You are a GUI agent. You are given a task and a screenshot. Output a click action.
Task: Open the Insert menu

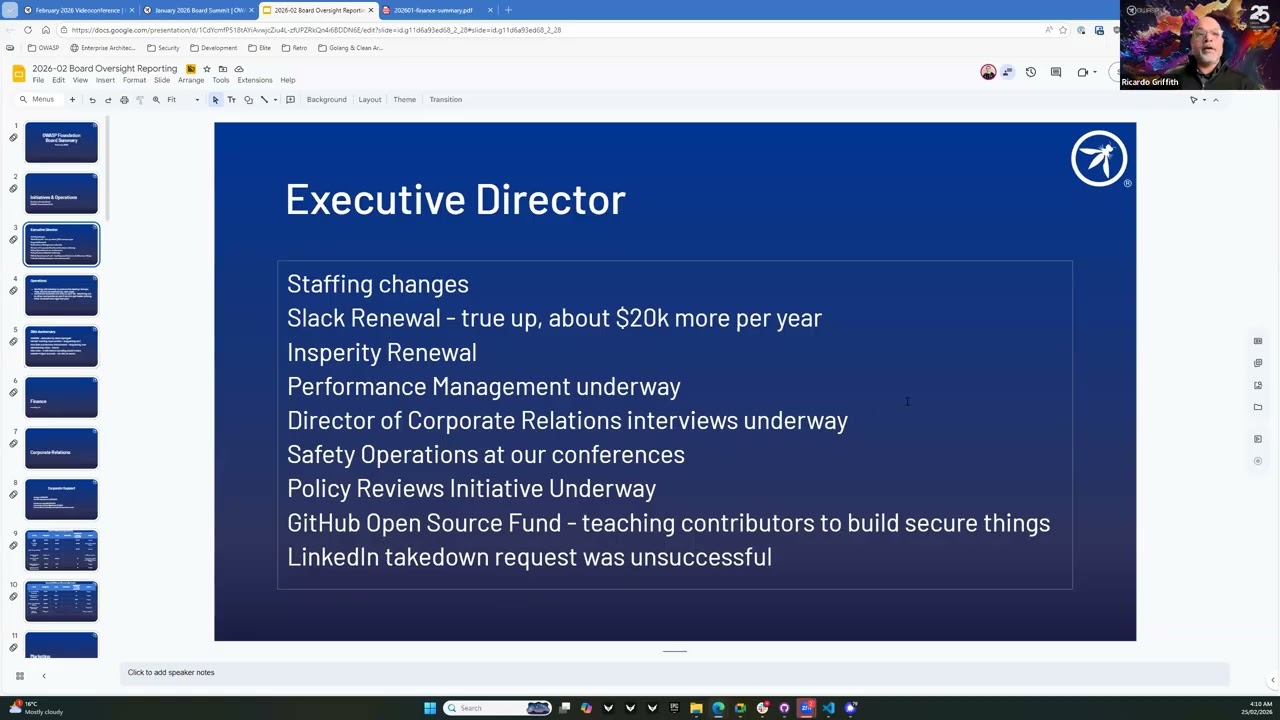(105, 80)
